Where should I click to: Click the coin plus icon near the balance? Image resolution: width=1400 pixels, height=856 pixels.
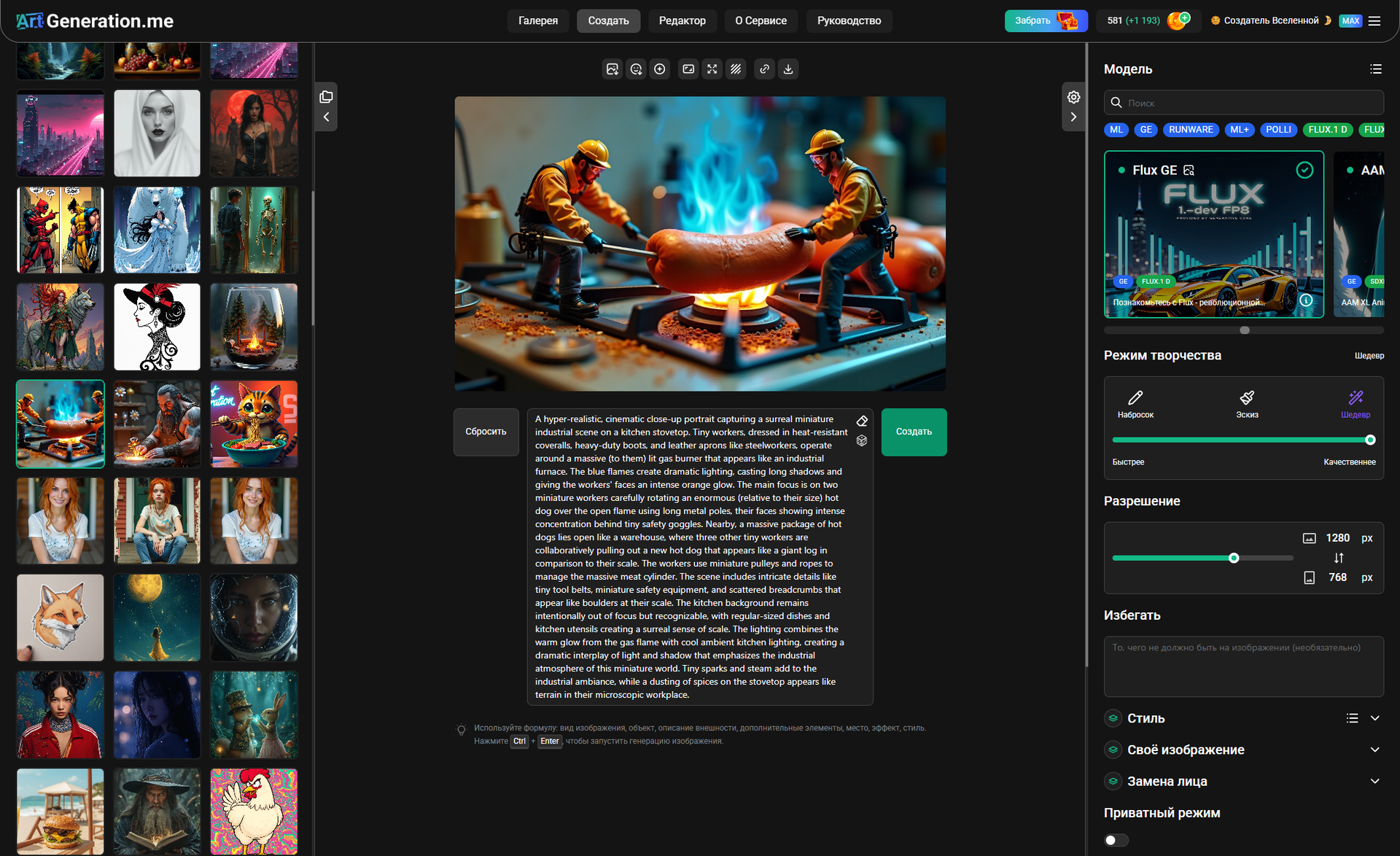1178,20
